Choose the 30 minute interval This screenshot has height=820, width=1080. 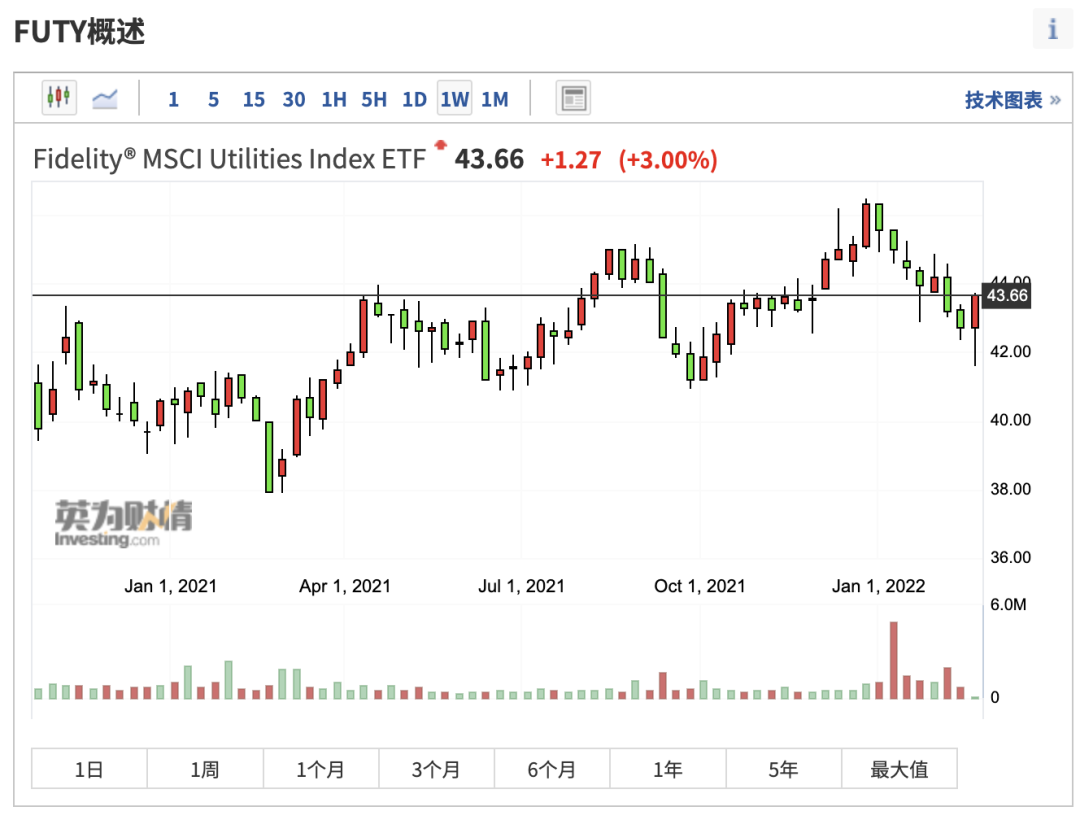(293, 99)
